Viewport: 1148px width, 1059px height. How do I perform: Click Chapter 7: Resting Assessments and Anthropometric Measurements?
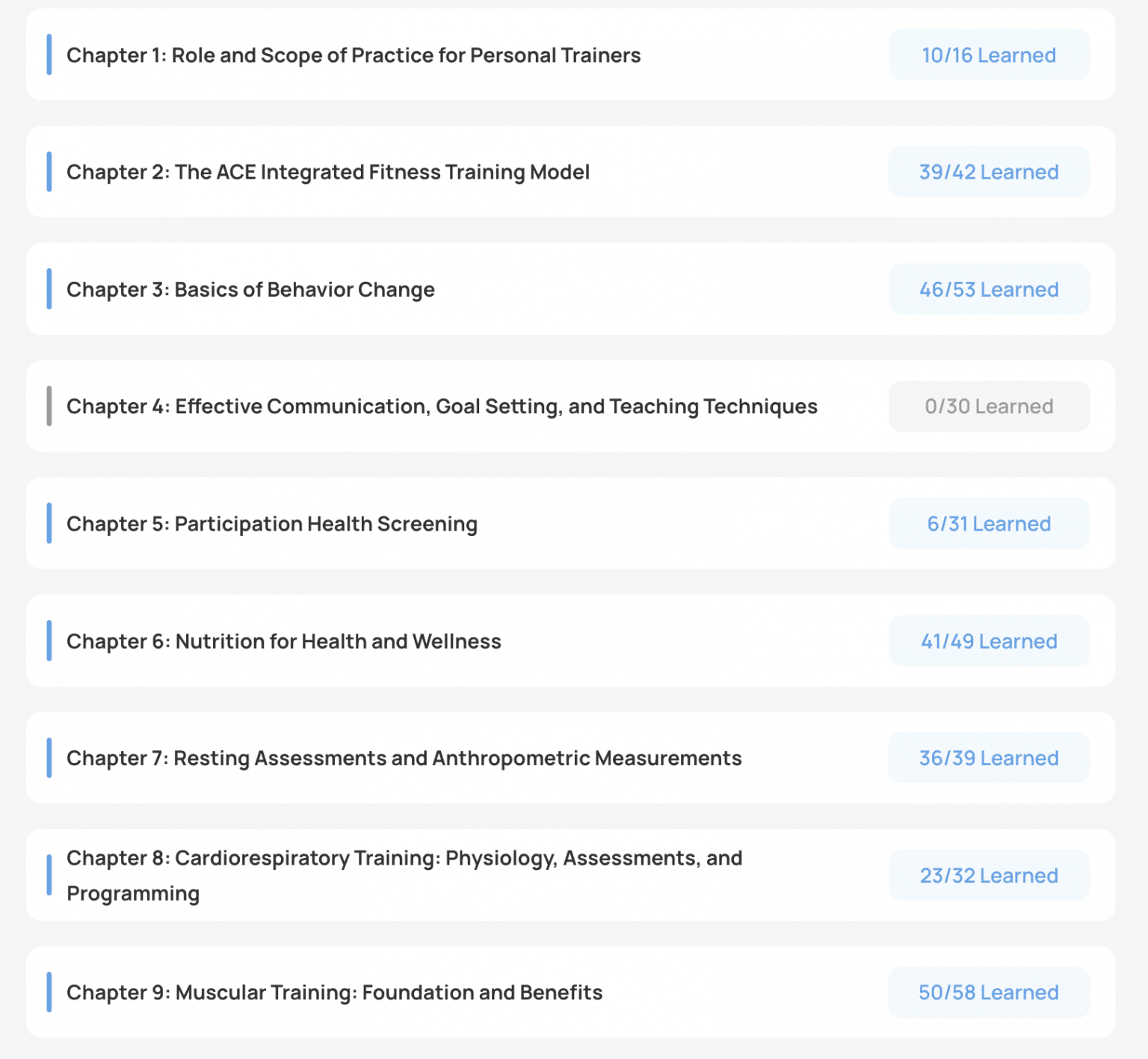(404, 758)
